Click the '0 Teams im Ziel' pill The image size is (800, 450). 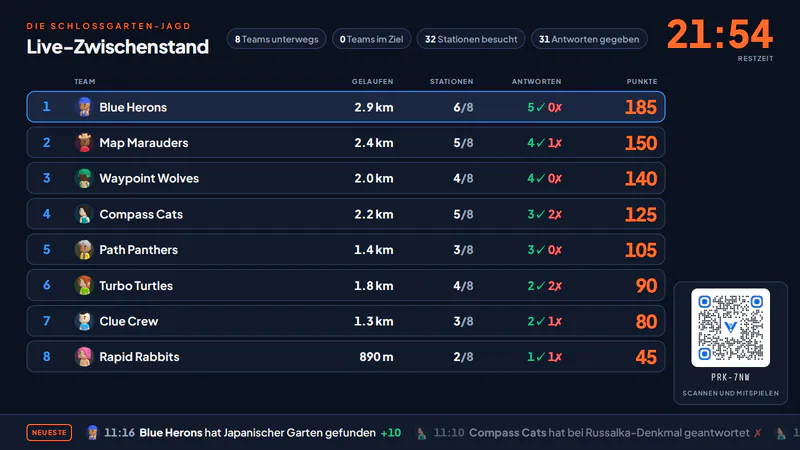pyautogui.click(x=371, y=39)
